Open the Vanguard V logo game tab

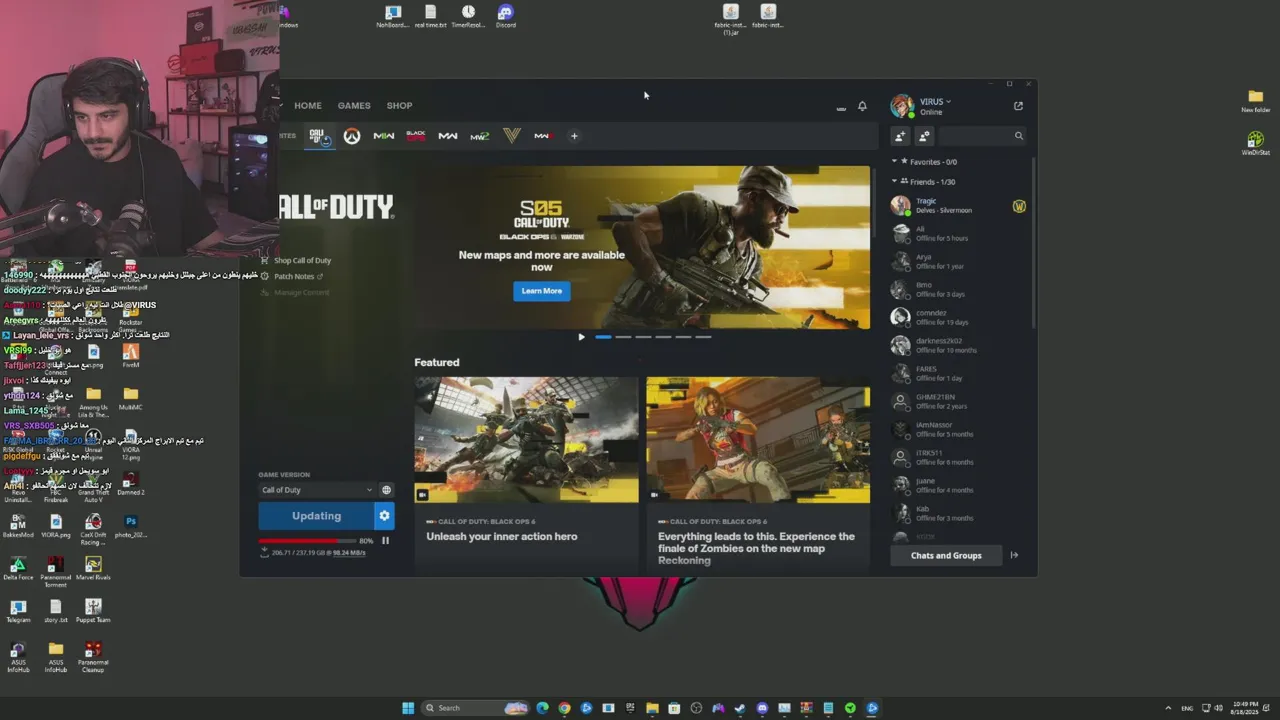coord(511,136)
